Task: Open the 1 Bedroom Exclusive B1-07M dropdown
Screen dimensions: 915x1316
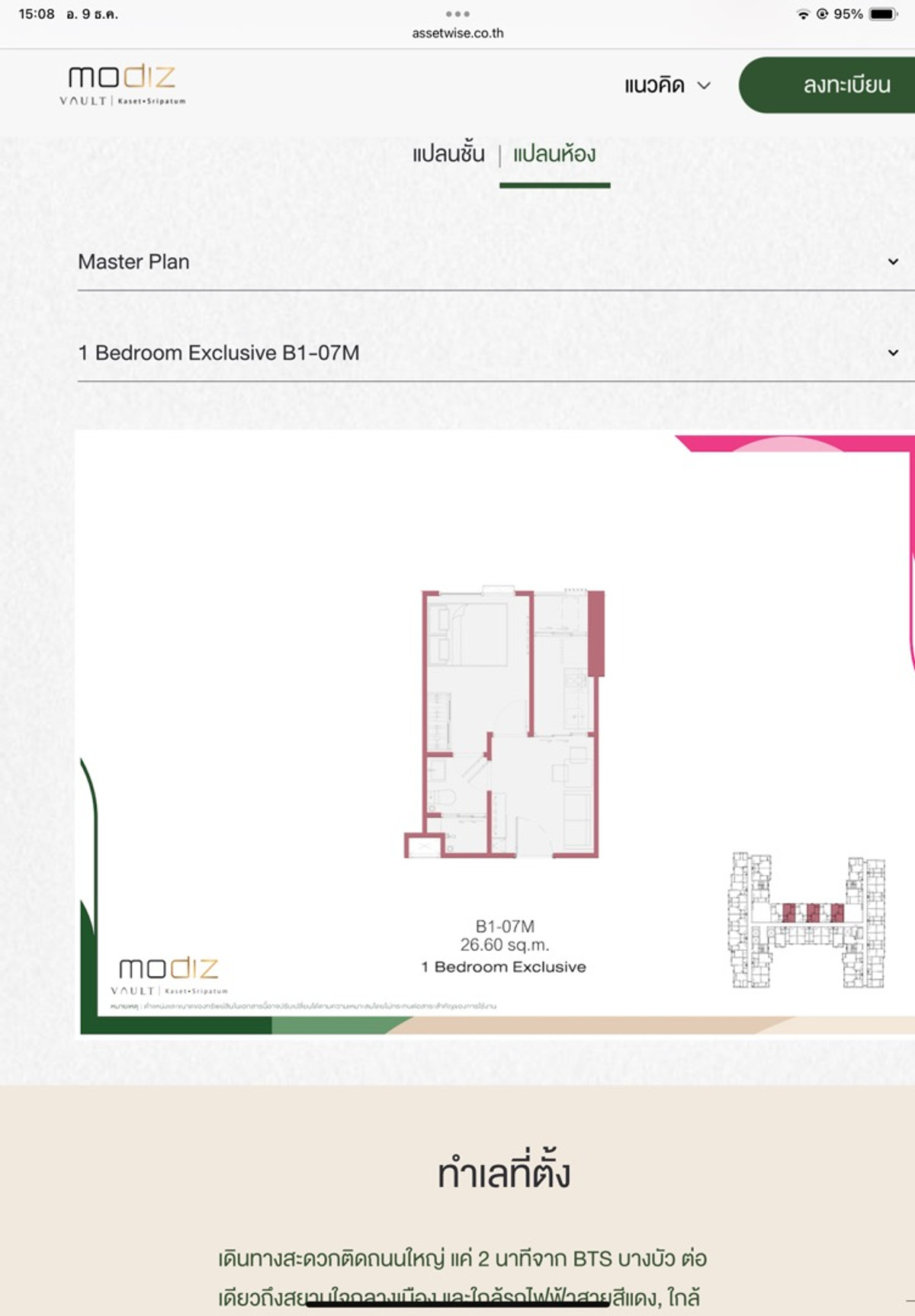Action: (x=893, y=353)
